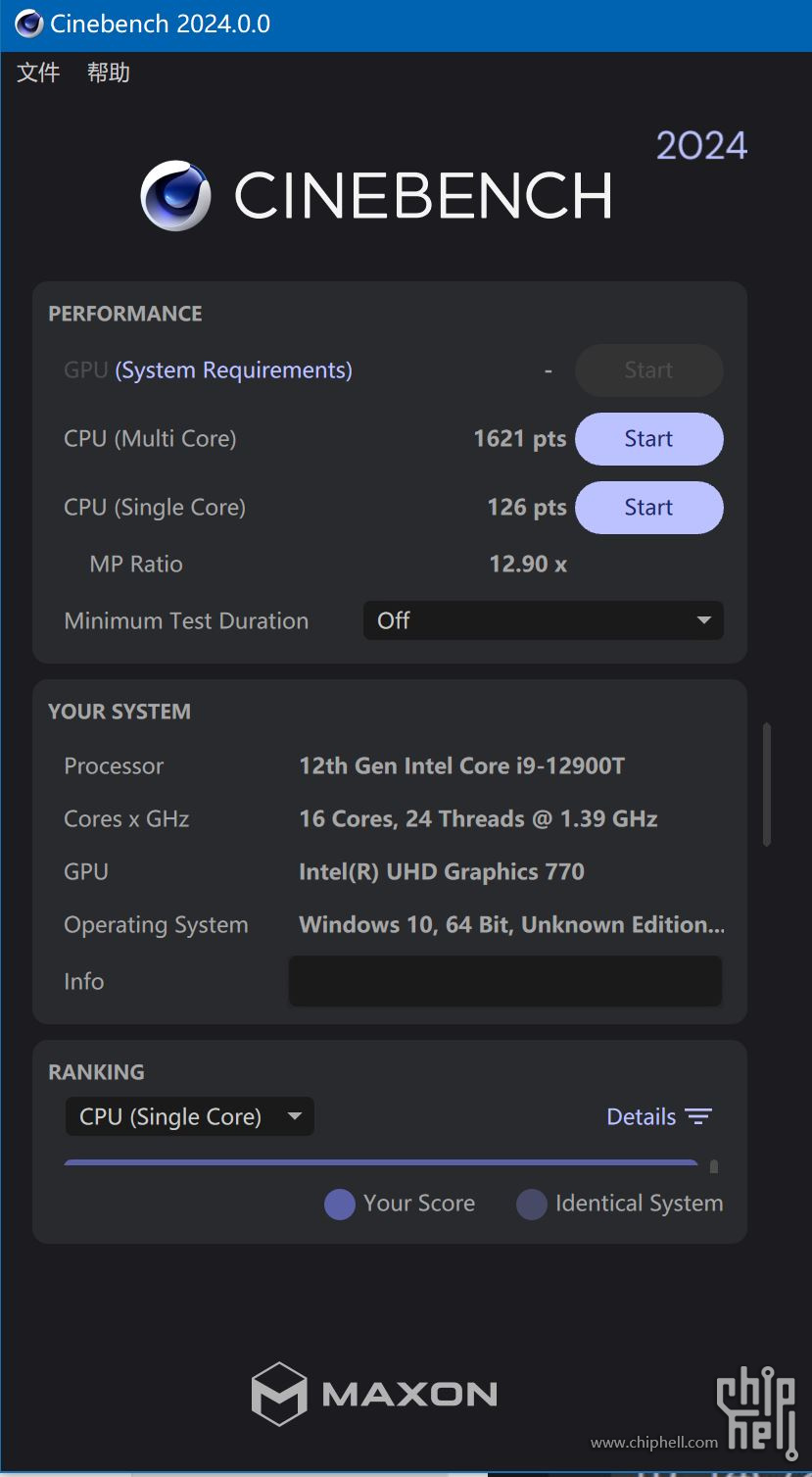Click the Cinebench sphere logo
Image resolution: width=812 pixels, height=1477 pixels.
click(176, 196)
